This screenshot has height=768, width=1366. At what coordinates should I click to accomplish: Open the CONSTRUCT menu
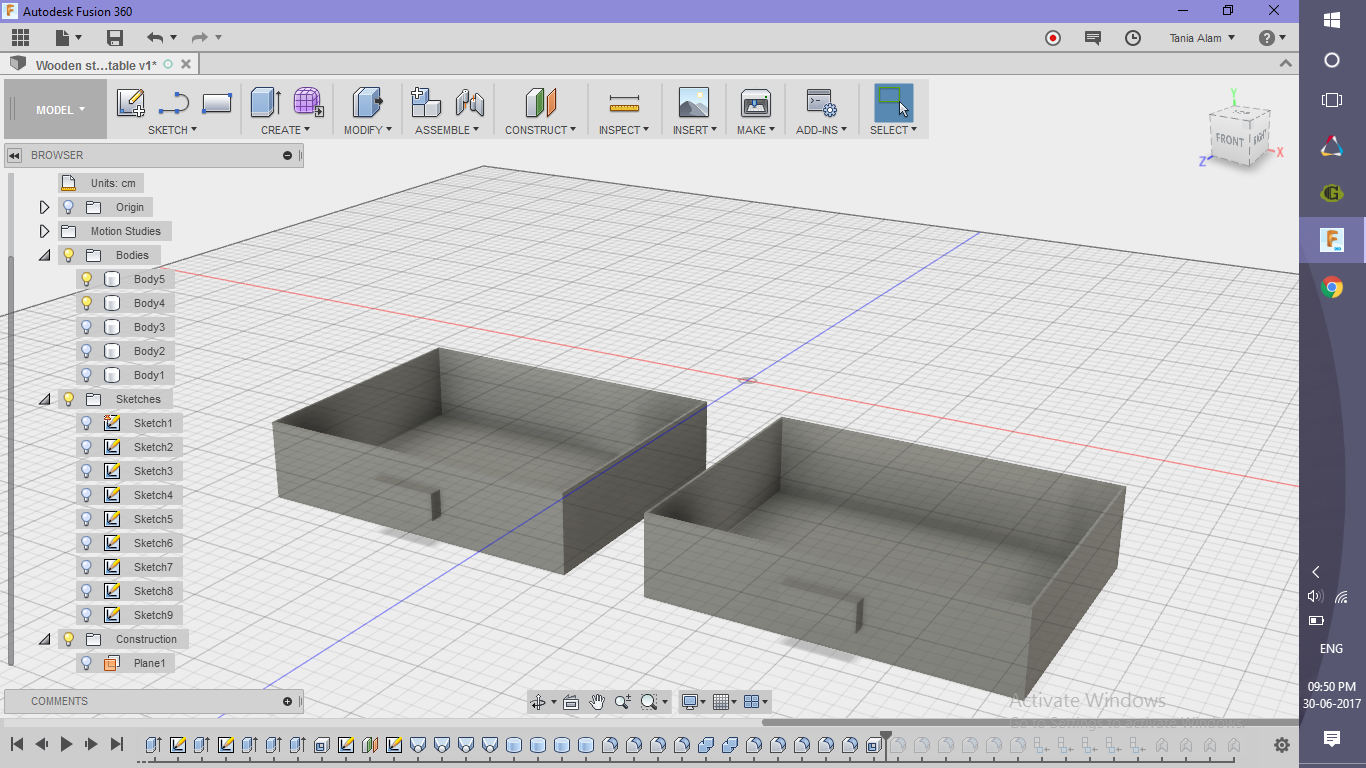pos(540,130)
